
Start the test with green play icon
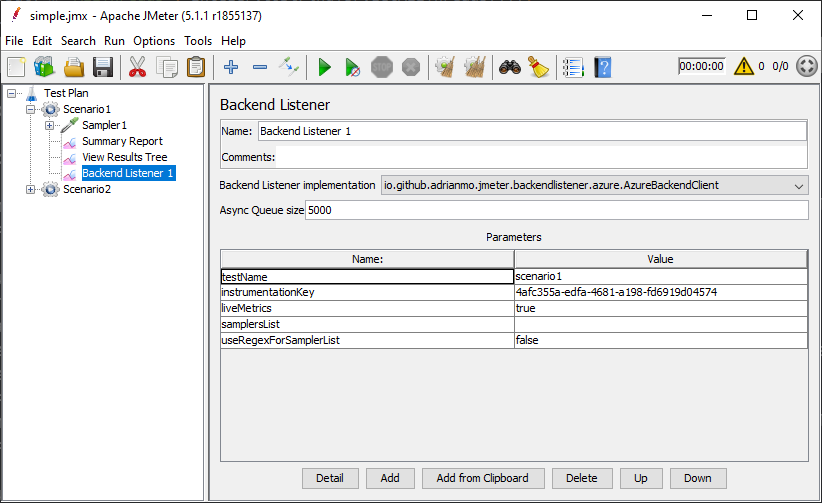(x=325, y=67)
